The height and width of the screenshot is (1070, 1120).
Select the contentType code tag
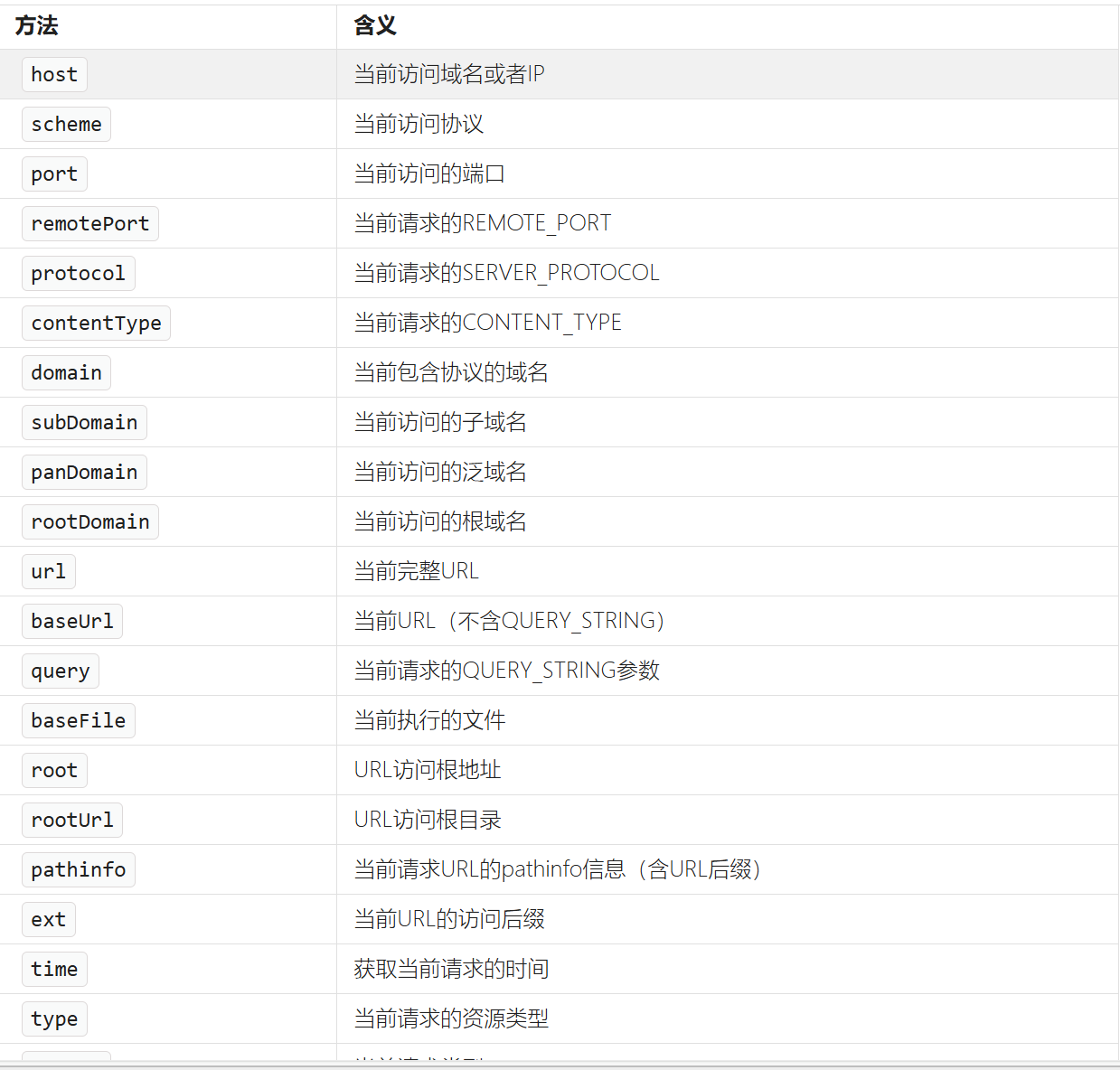coord(96,323)
